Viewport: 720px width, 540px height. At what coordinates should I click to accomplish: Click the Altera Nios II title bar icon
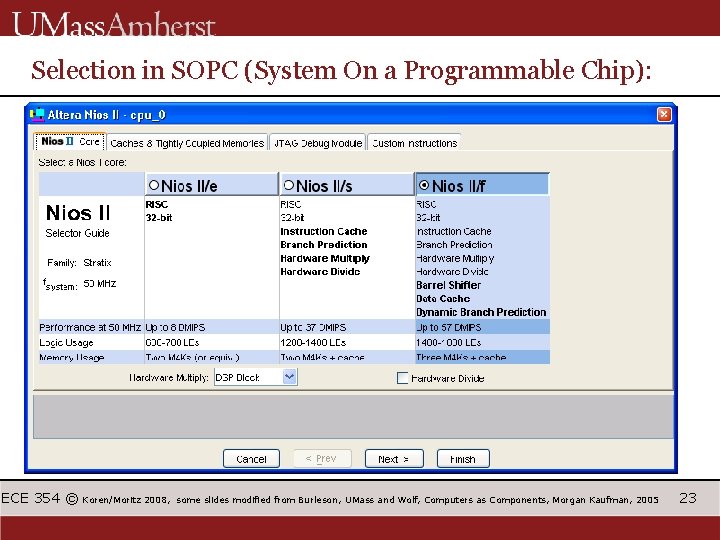pyautogui.click(x=37, y=114)
